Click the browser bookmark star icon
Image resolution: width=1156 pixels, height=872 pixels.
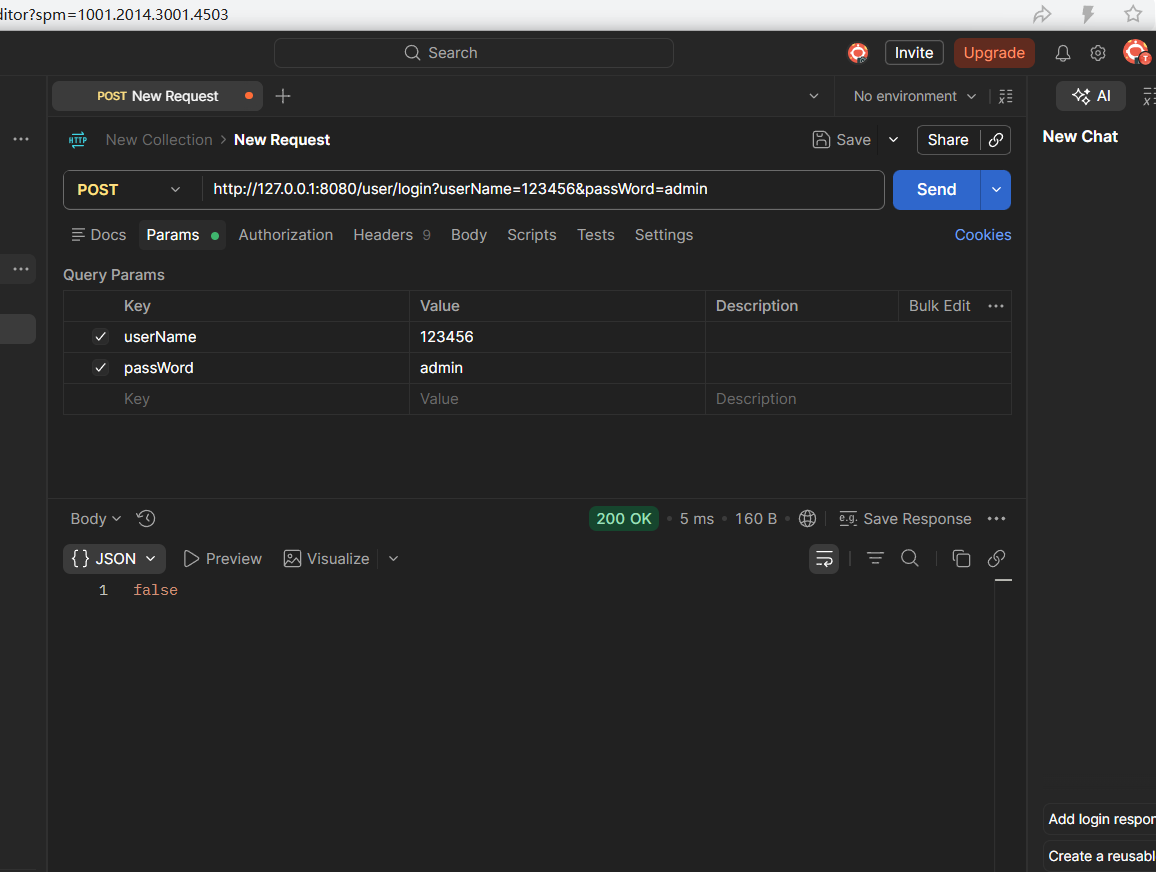[x=1133, y=13]
